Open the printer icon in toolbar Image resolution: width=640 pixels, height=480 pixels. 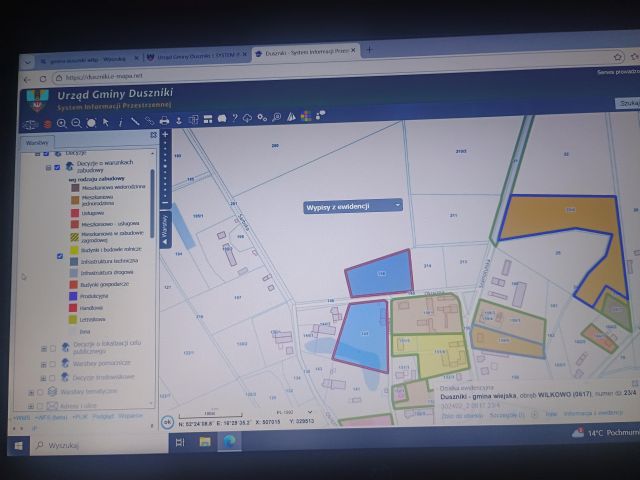[164, 120]
